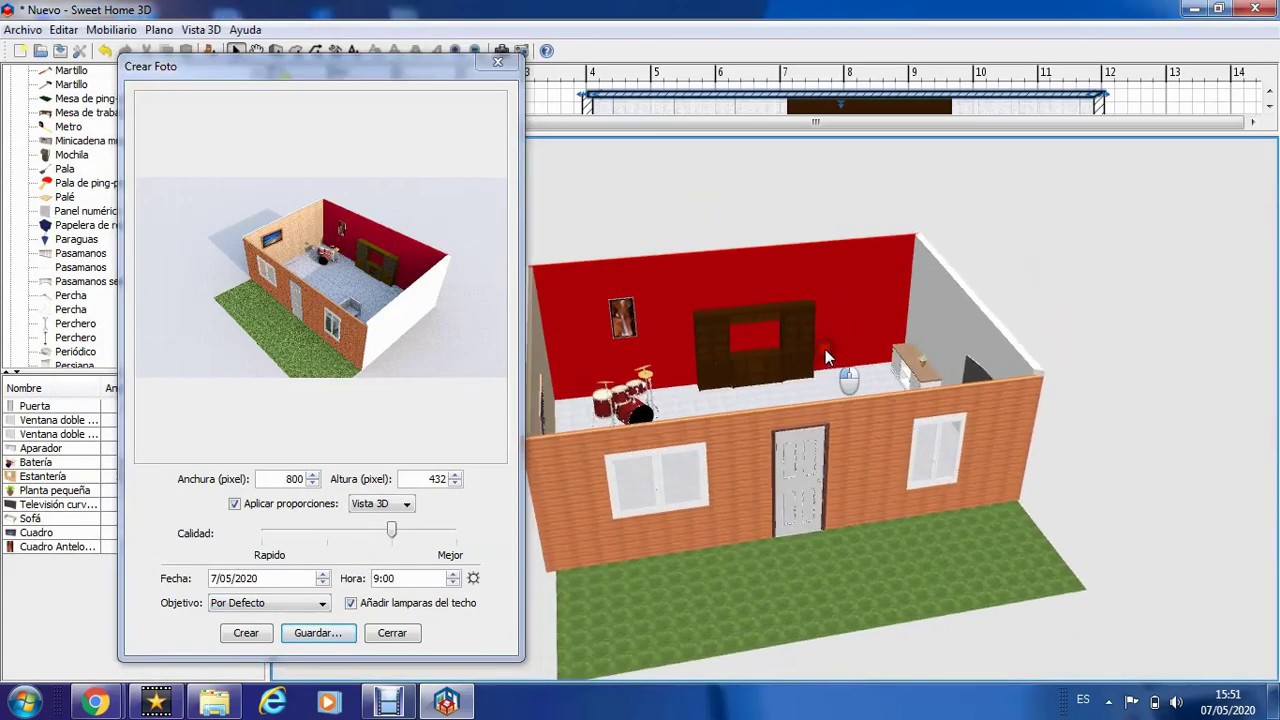This screenshot has height=720, width=1280.
Task: Open the Plano menu
Action: (159, 30)
